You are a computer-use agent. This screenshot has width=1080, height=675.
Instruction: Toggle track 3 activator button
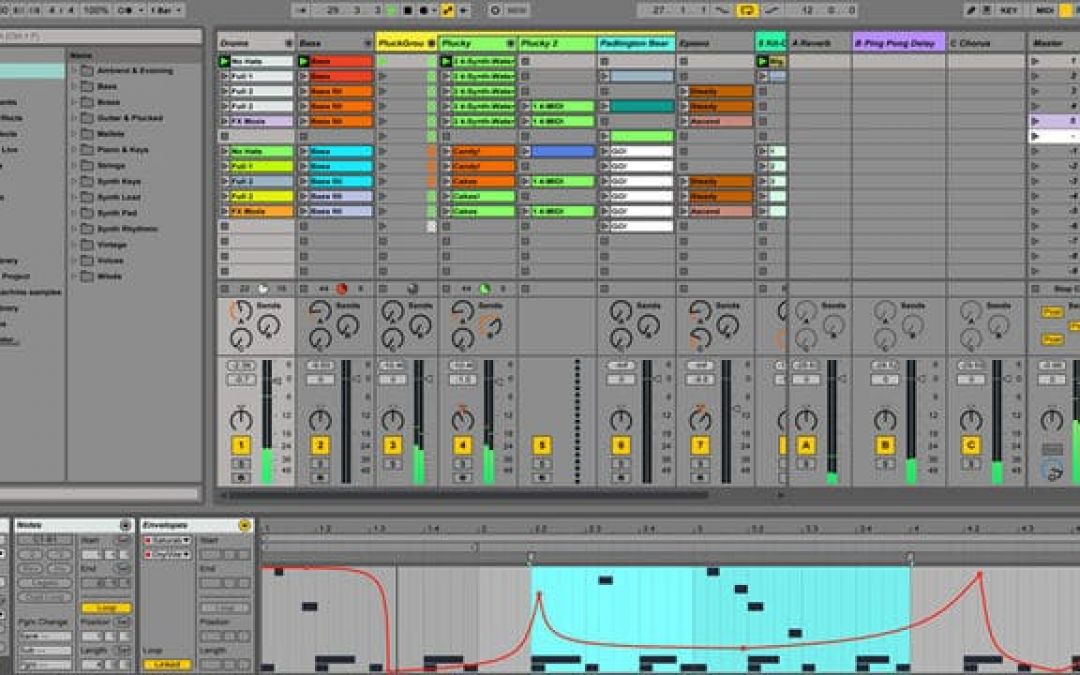pos(393,446)
